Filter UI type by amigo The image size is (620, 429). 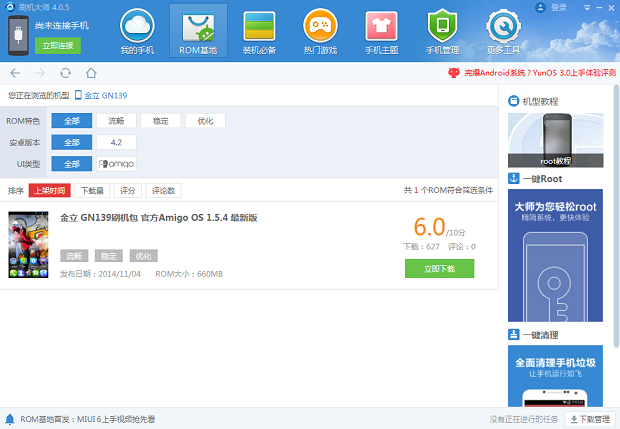(116, 164)
